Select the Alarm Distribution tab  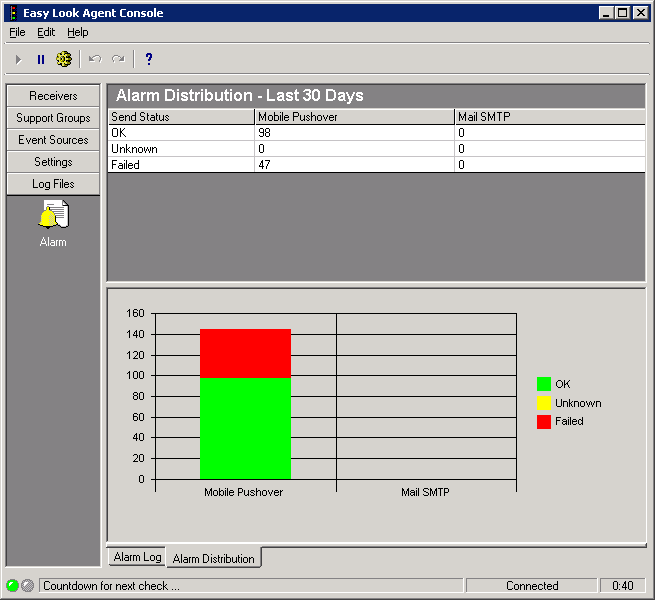pos(213,558)
